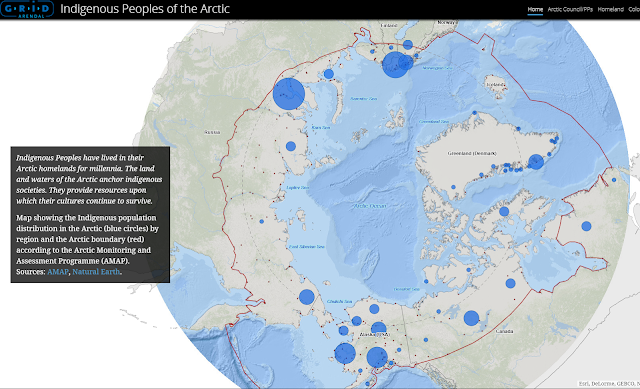Image resolution: width=640 pixels, height=389 pixels.
Task: Open the Natural Earth source link
Action: coord(96,272)
